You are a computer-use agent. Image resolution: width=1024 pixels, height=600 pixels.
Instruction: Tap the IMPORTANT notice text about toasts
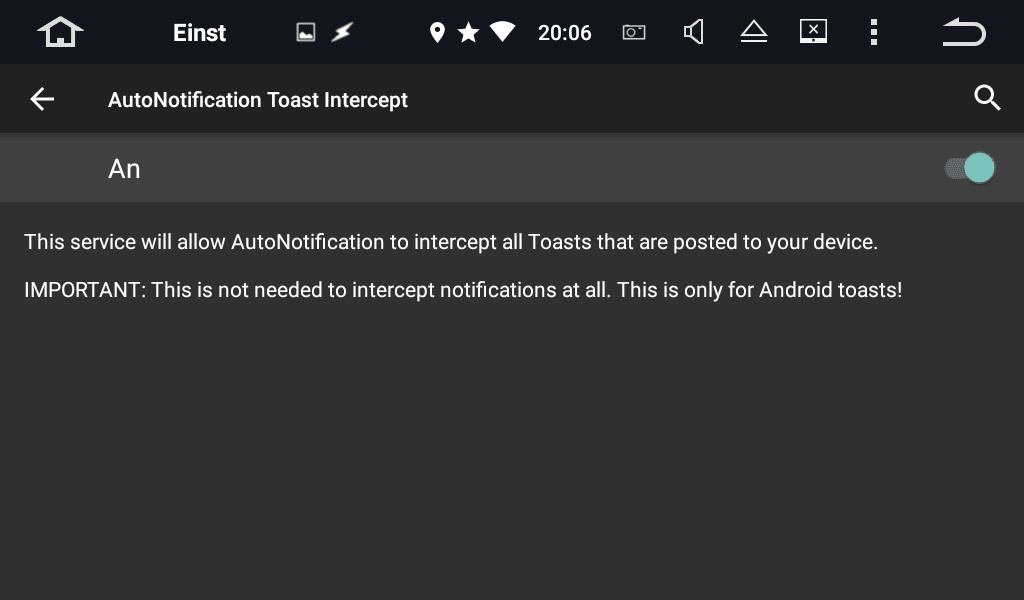click(463, 290)
